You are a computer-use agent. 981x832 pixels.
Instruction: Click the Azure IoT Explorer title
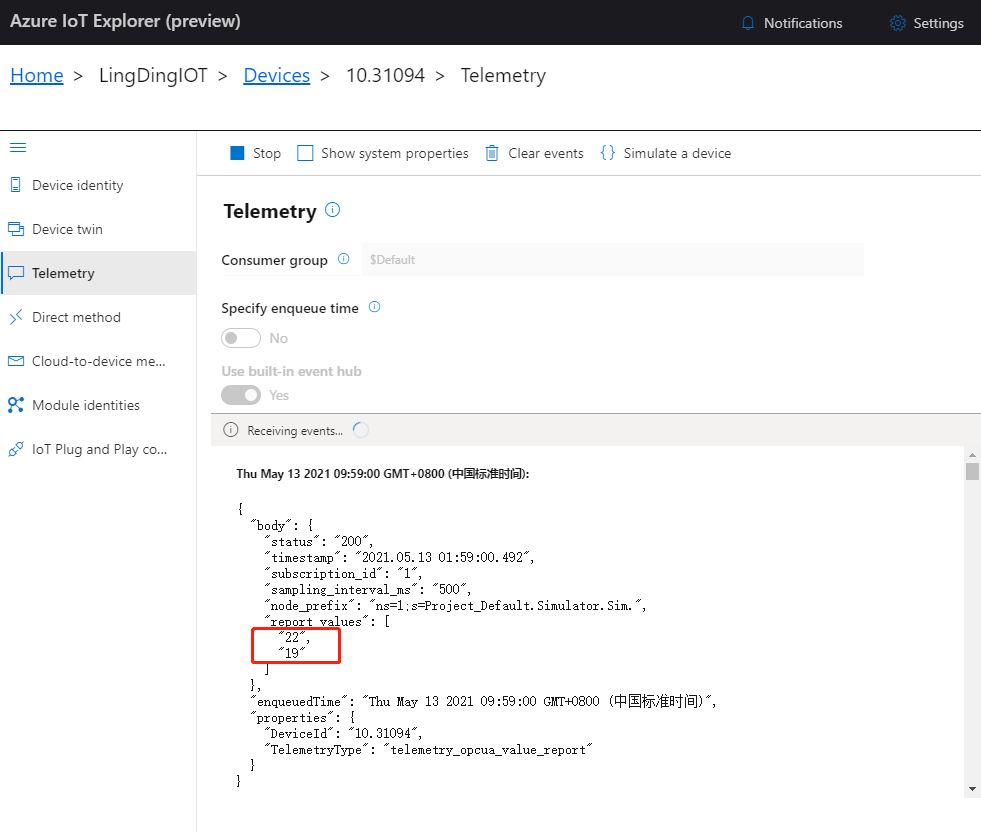pyautogui.click(x=125, y=21)
